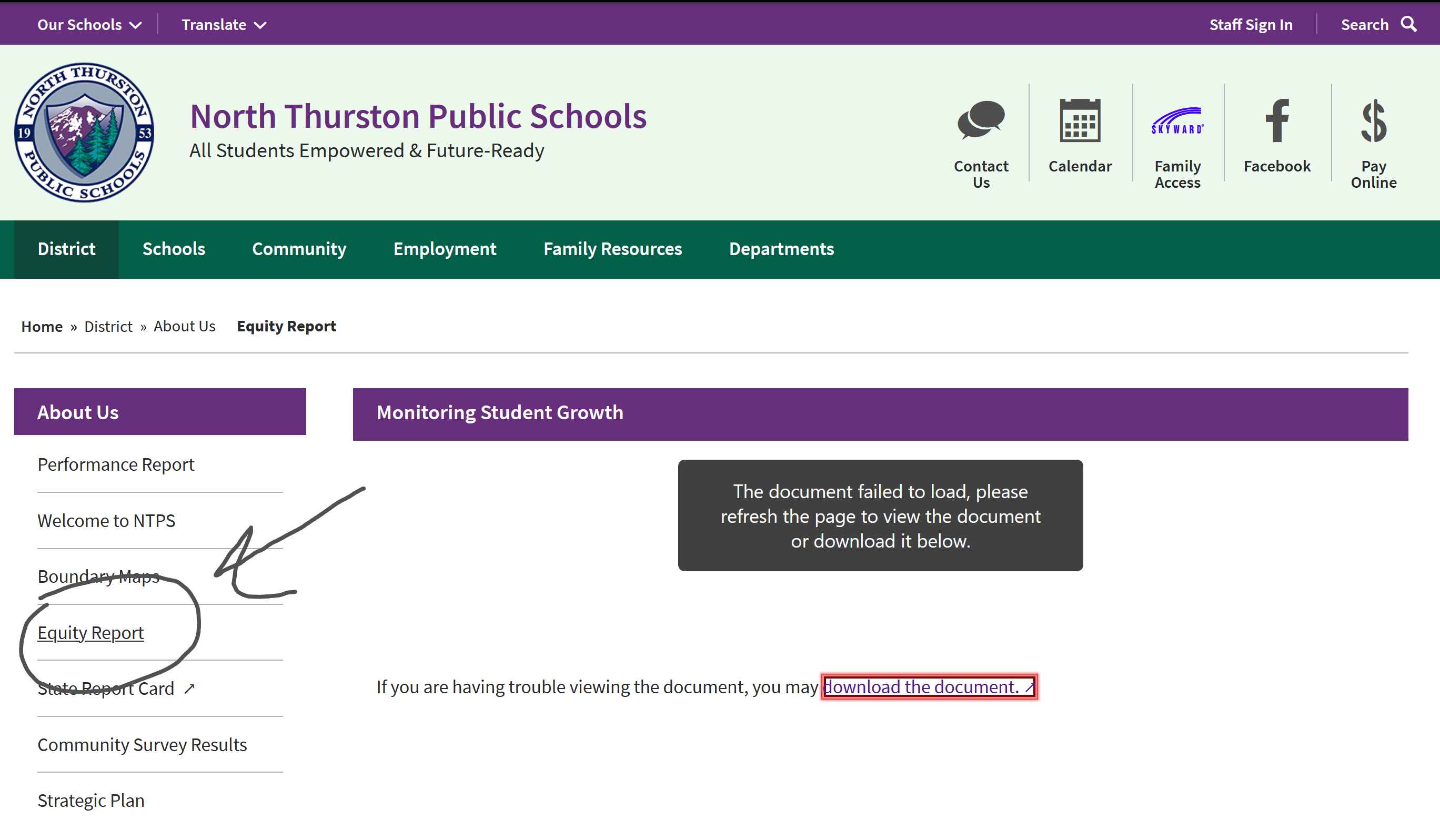Open Performance Report in sidebar
The height and width of the screenshot is (840, 1440).
click(x=115, y=464)
